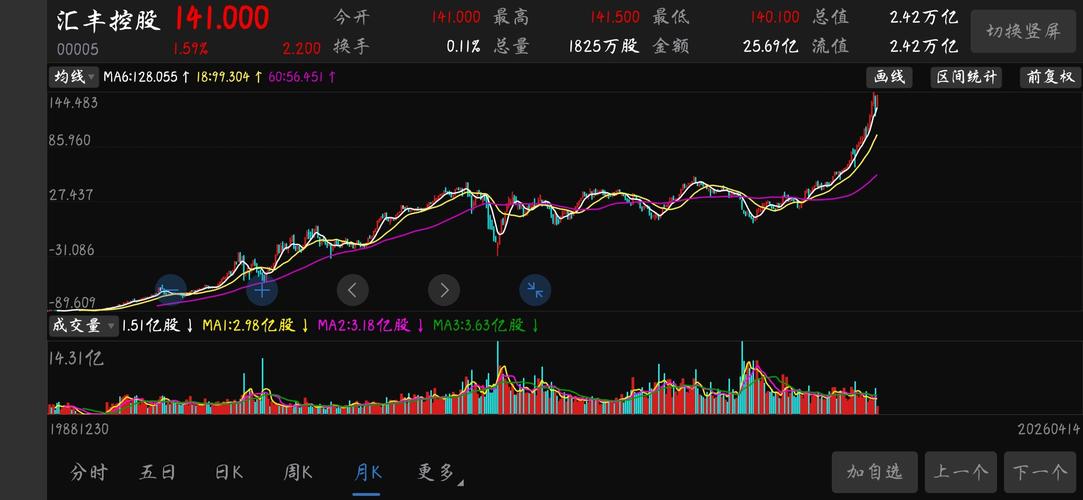
Task: Switch to the 分时 tab
Action: click(x=89, y=472)
